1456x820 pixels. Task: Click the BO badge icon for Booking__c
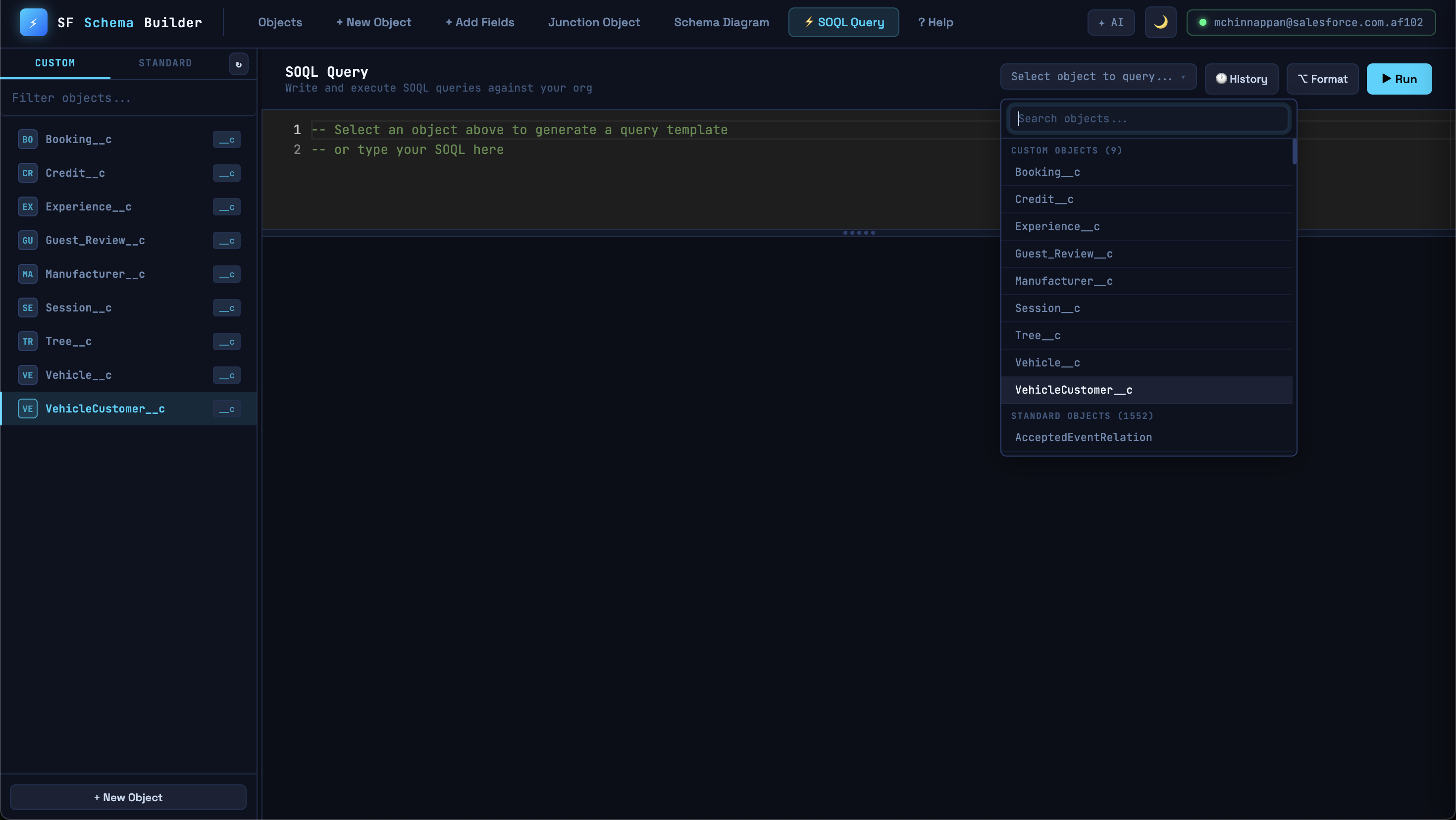28,140
